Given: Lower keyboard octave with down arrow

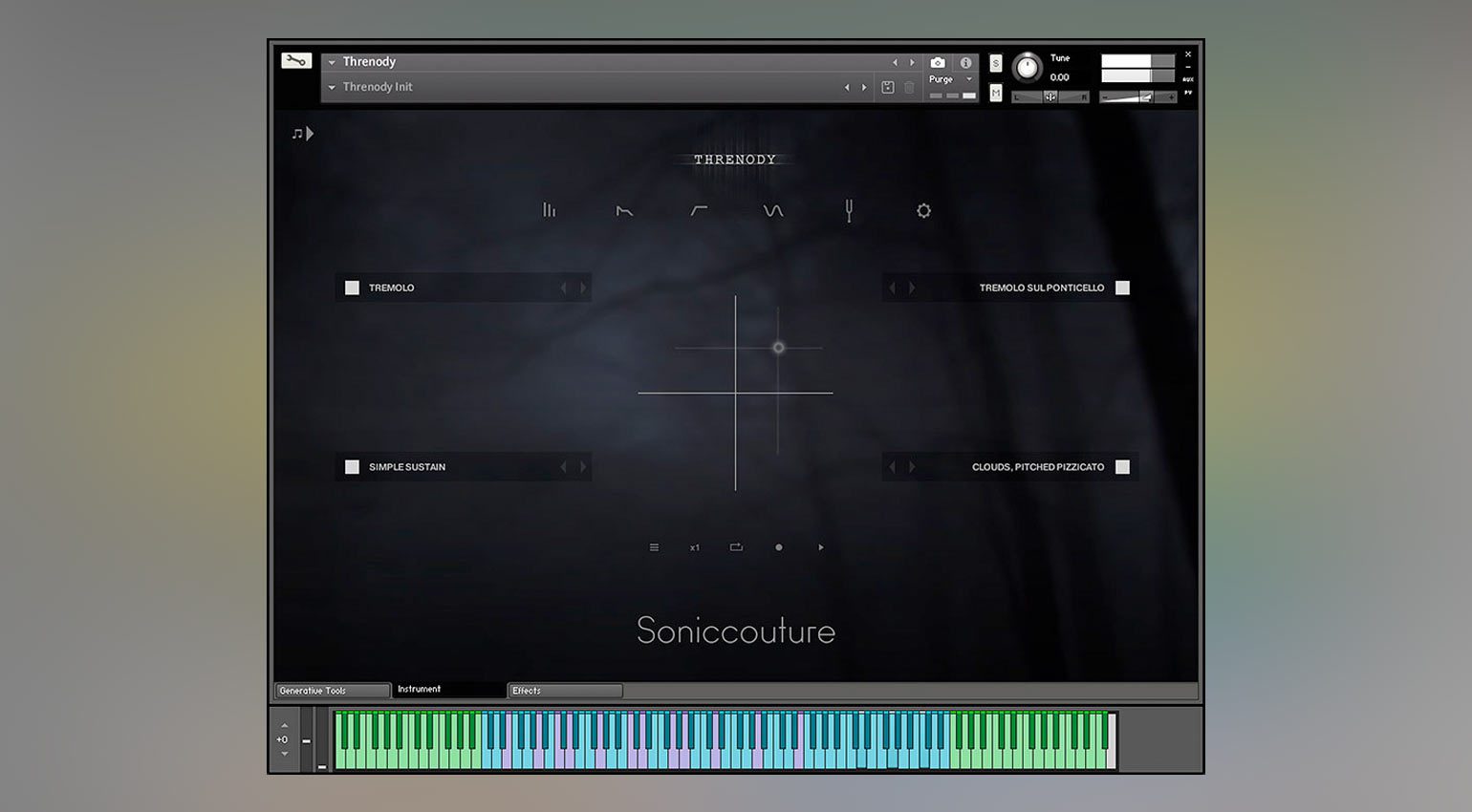Looking at the screenshot, I should point(284,754).
